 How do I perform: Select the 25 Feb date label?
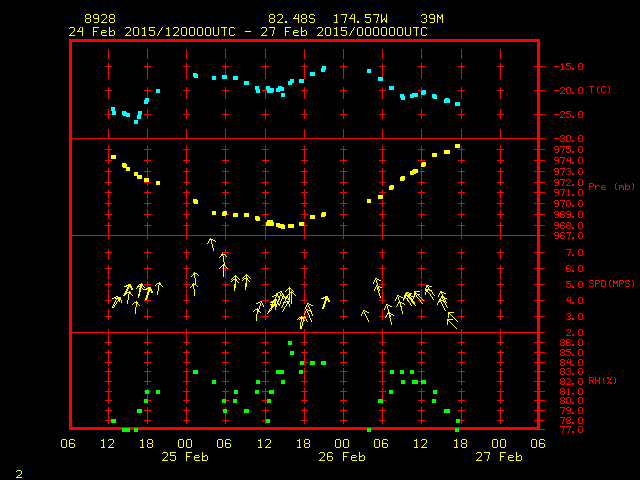(x=185, y=457)
